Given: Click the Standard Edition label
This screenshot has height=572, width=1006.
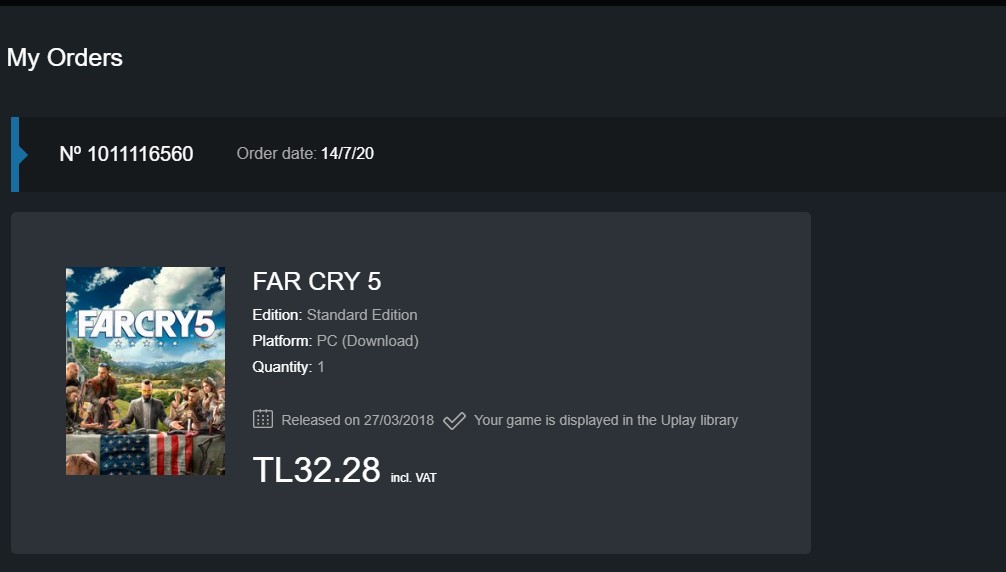Looking at the screenshot, I should pos(362,315).
